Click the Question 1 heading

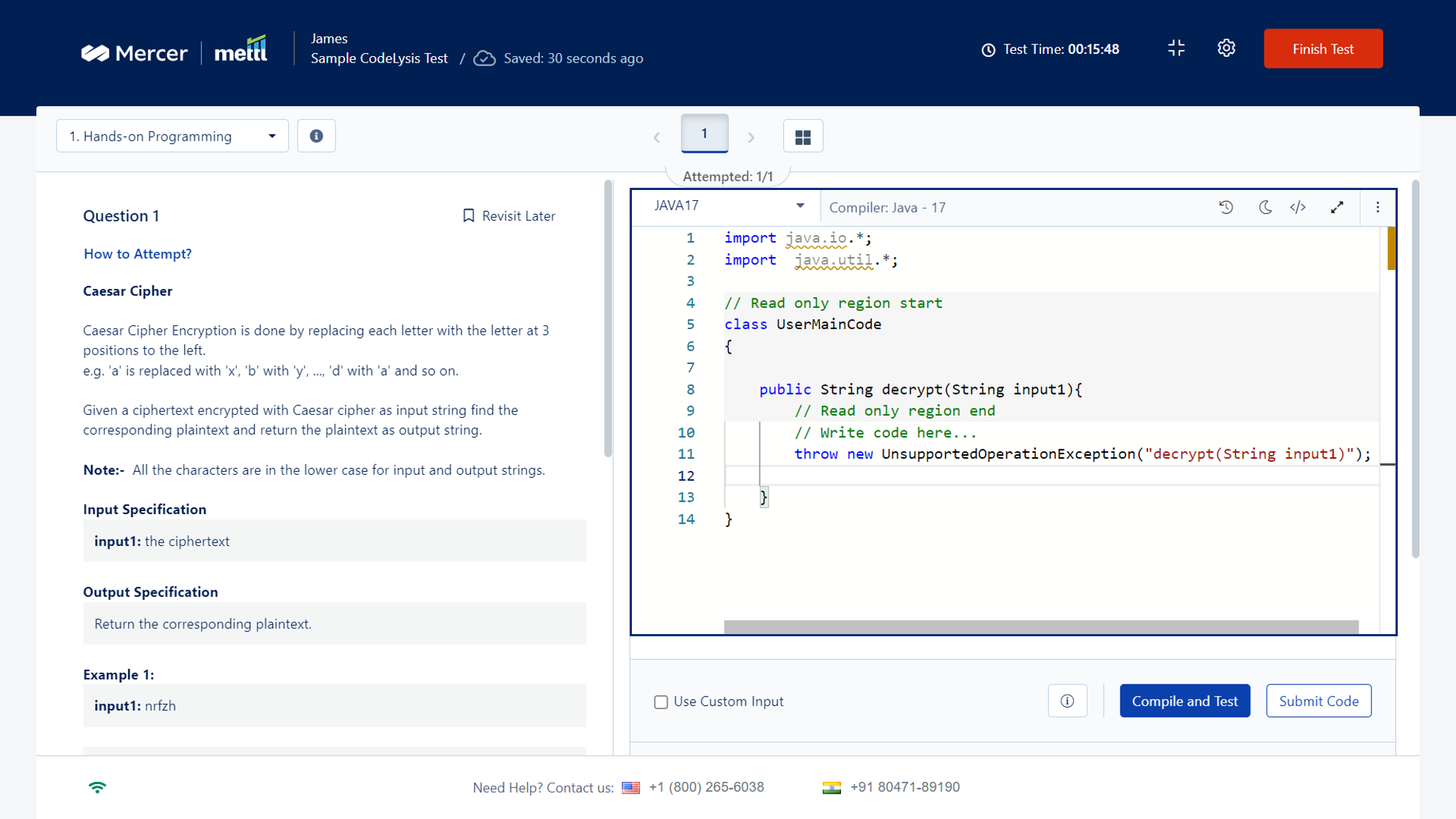(x=121, y=215)
